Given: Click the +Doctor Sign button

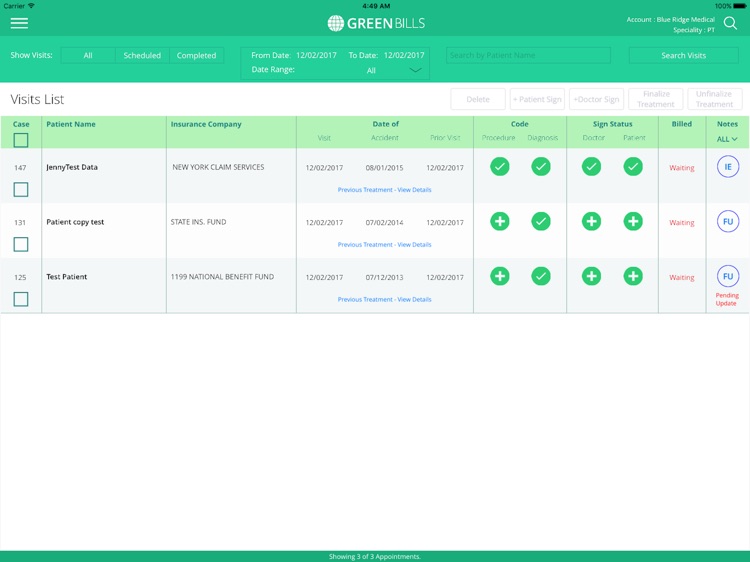Looking at the screenshot, I should pyautogui.click(x=596, y=99).
